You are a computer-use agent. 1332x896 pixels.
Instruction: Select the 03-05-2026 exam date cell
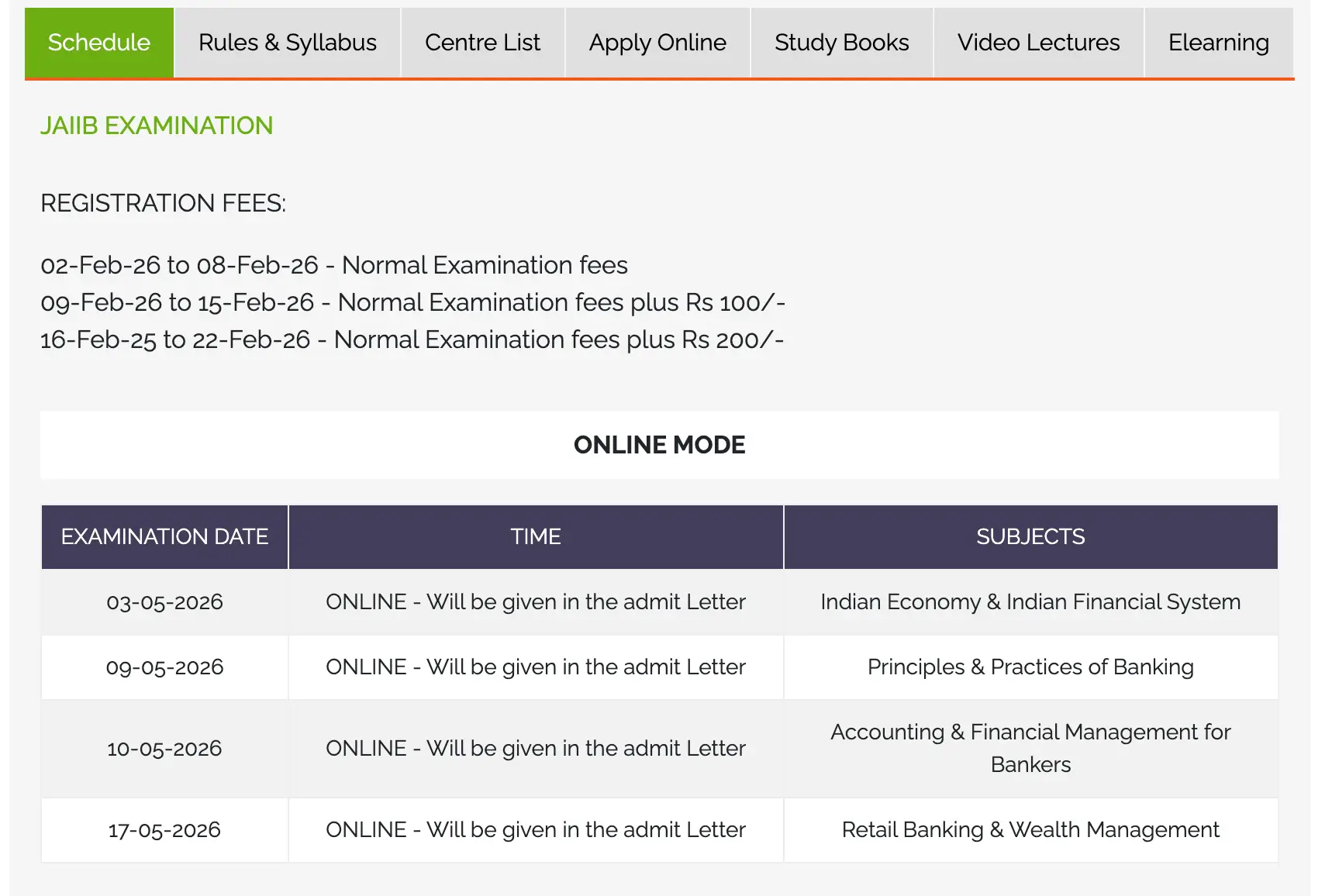tap(164, 602)
